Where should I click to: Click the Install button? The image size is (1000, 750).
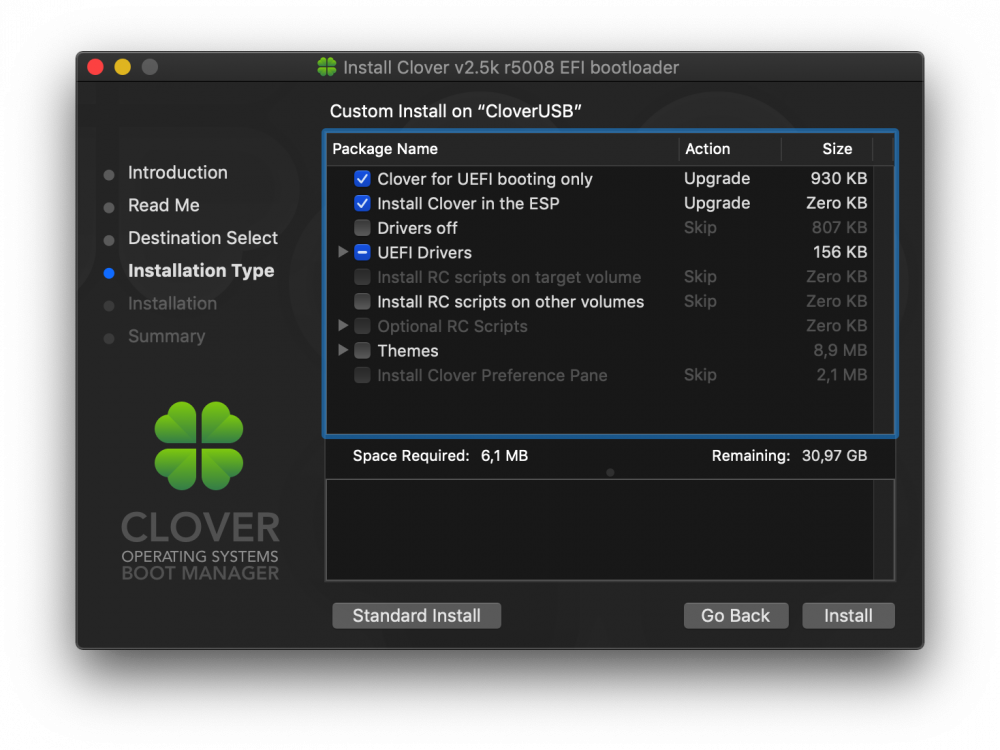pyautogui.click(x=848, y=615)
